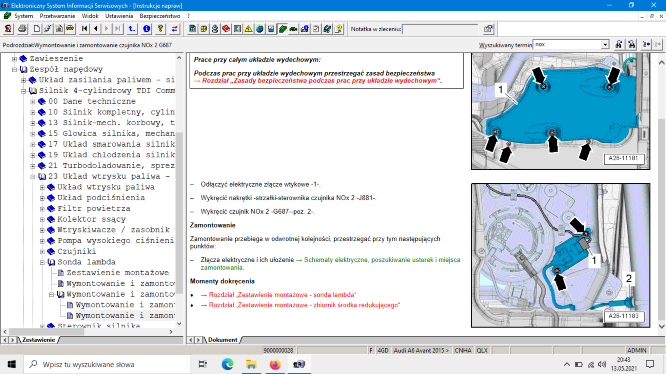
Task: Click the Windows search box
Action: point(106,364)
